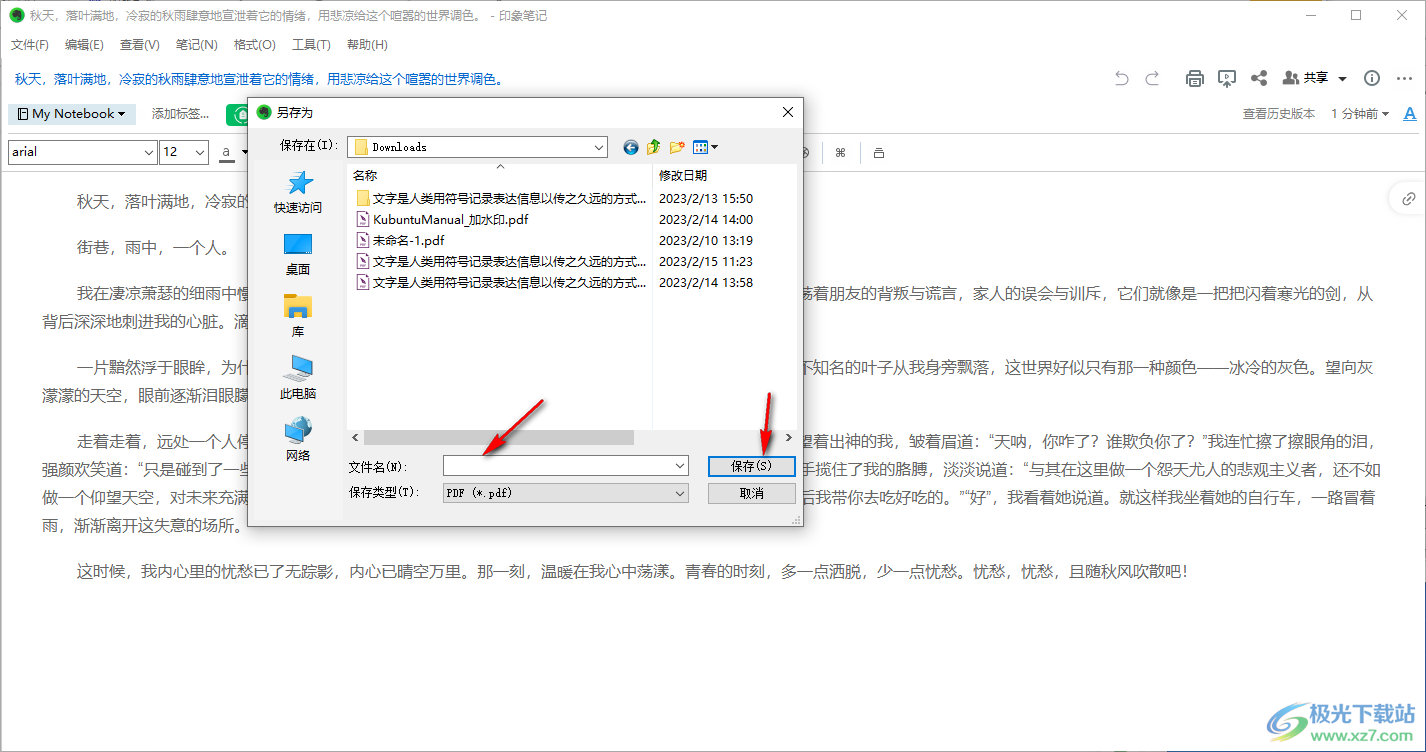Open the 笔记(N) menu

(x=197, y=45)
